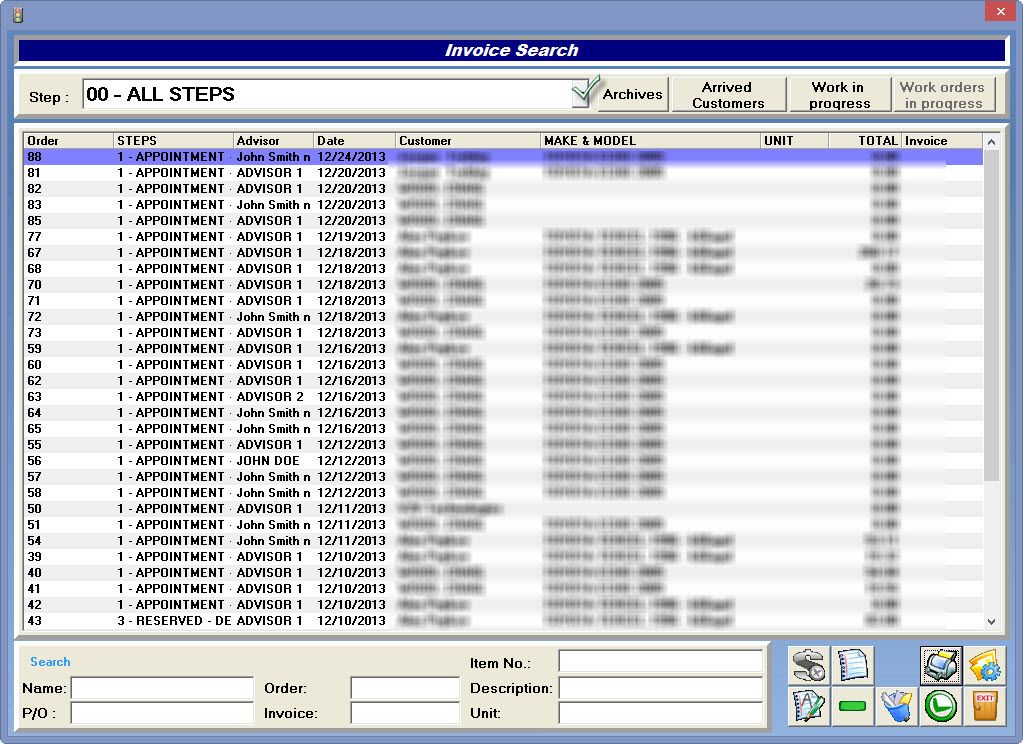The width and height of the screenshot is (1023, 744).
Task: Click the 3 - RESERVED step in order 43 row
Action: click(174, 621)
